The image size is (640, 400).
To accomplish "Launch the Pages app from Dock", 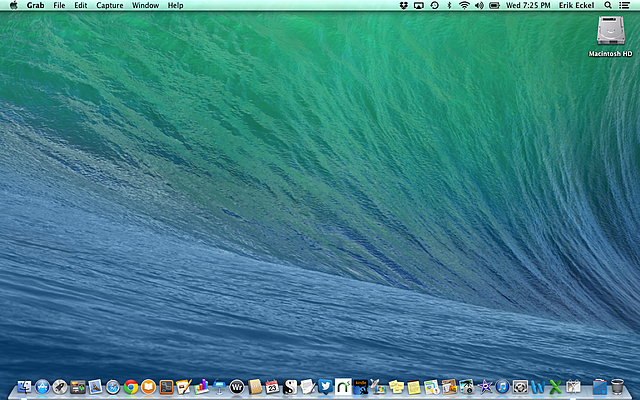I will tap(184, 386).
